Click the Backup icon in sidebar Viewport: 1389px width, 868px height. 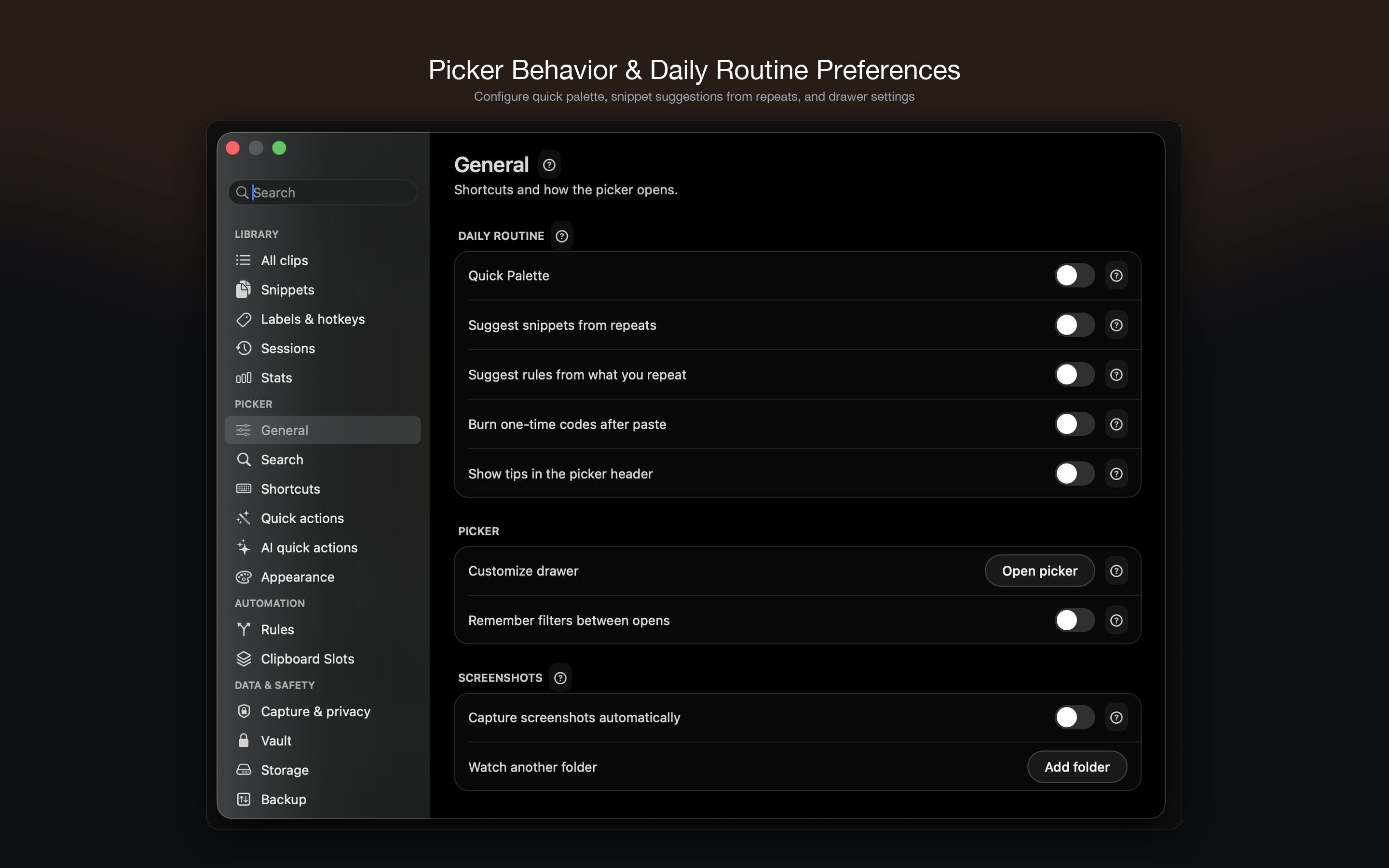coord(244,799)
